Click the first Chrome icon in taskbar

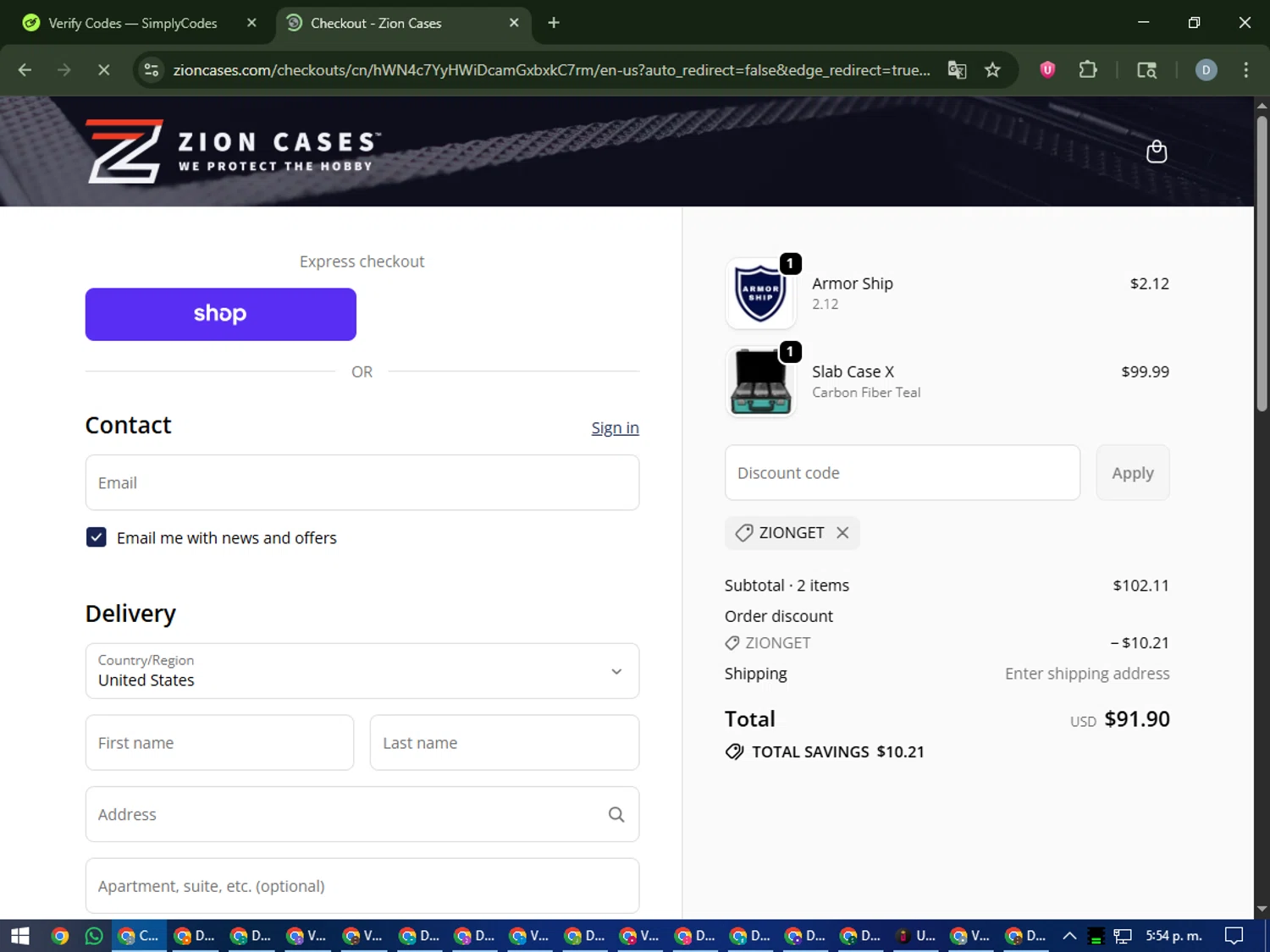(59, 936)
